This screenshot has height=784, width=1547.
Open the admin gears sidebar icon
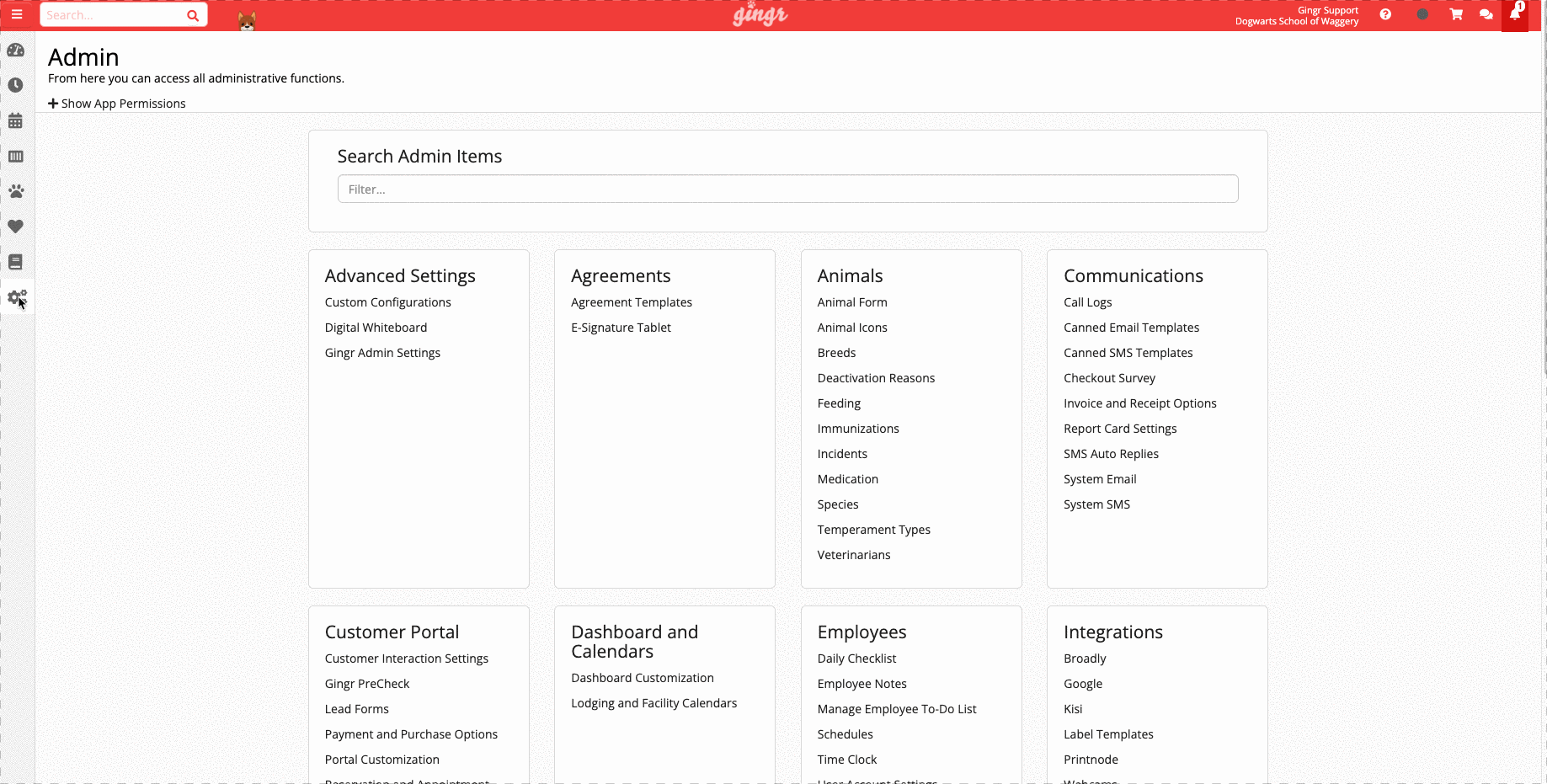point(17,297)
